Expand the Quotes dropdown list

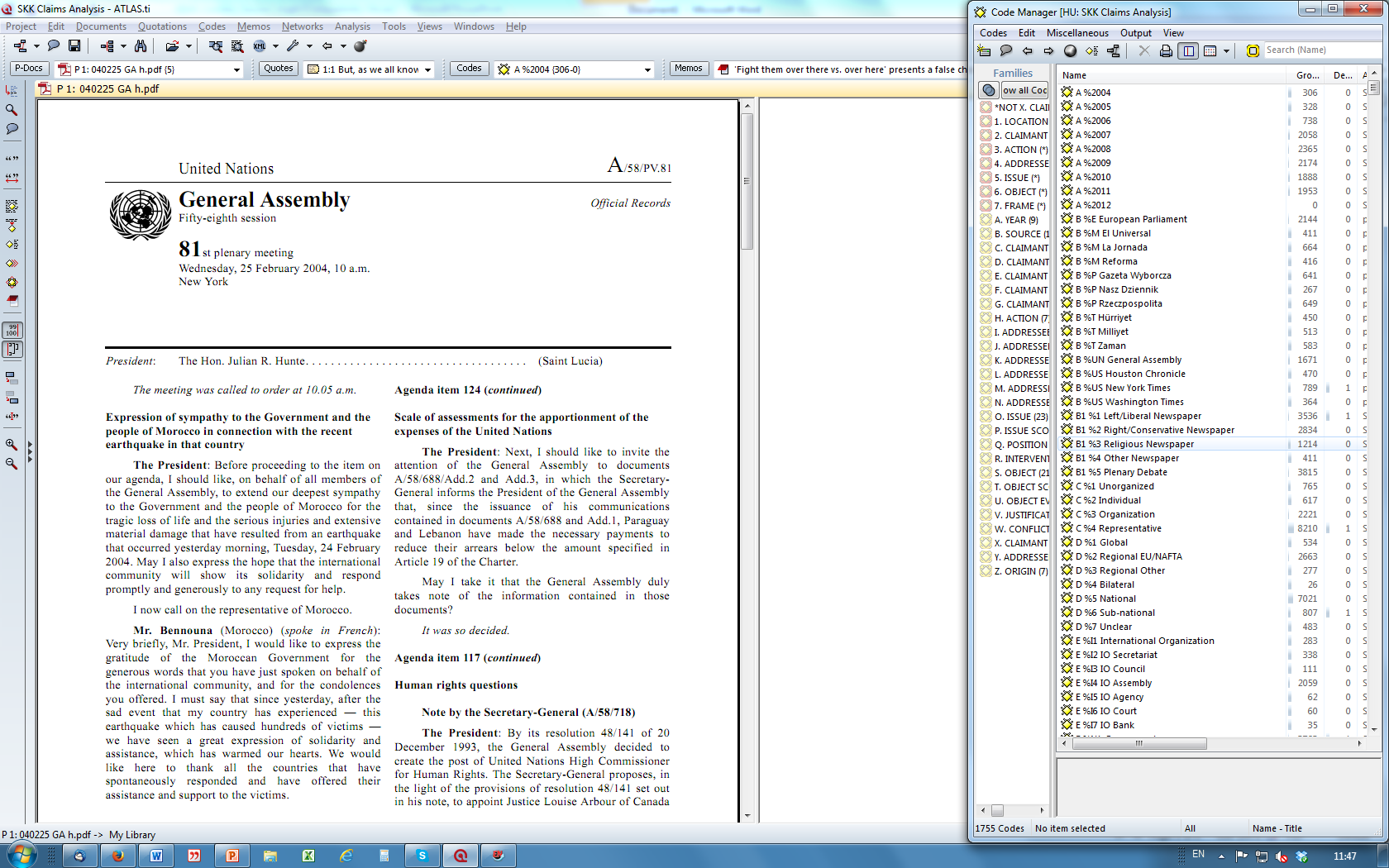428,69
